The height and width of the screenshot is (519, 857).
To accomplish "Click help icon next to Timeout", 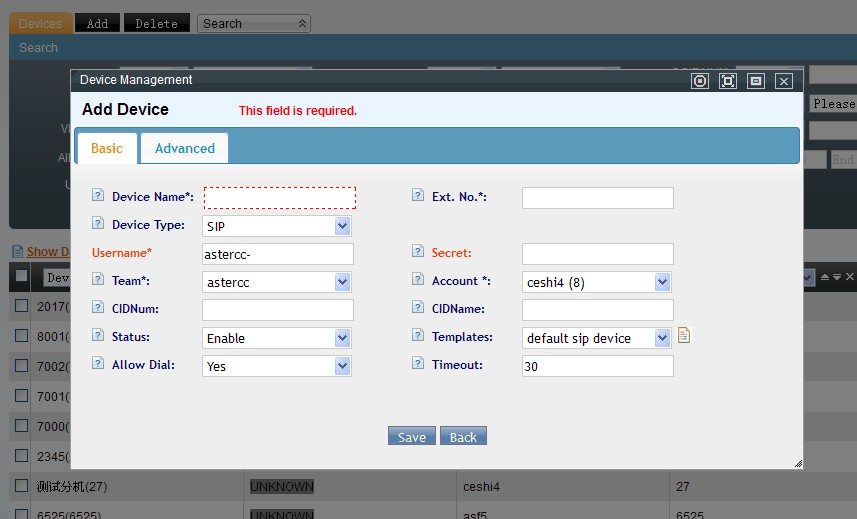I will click(418, 364).
